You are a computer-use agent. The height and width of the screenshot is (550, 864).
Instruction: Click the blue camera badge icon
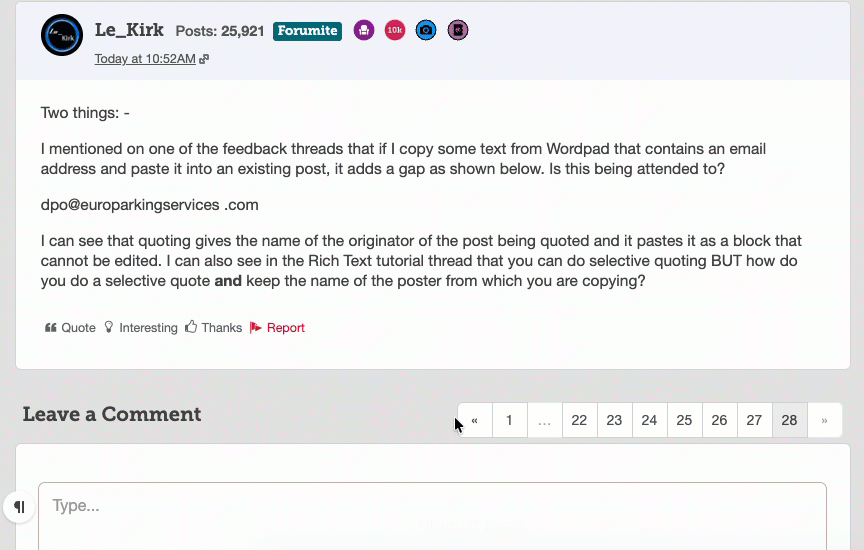click(426, 31)
